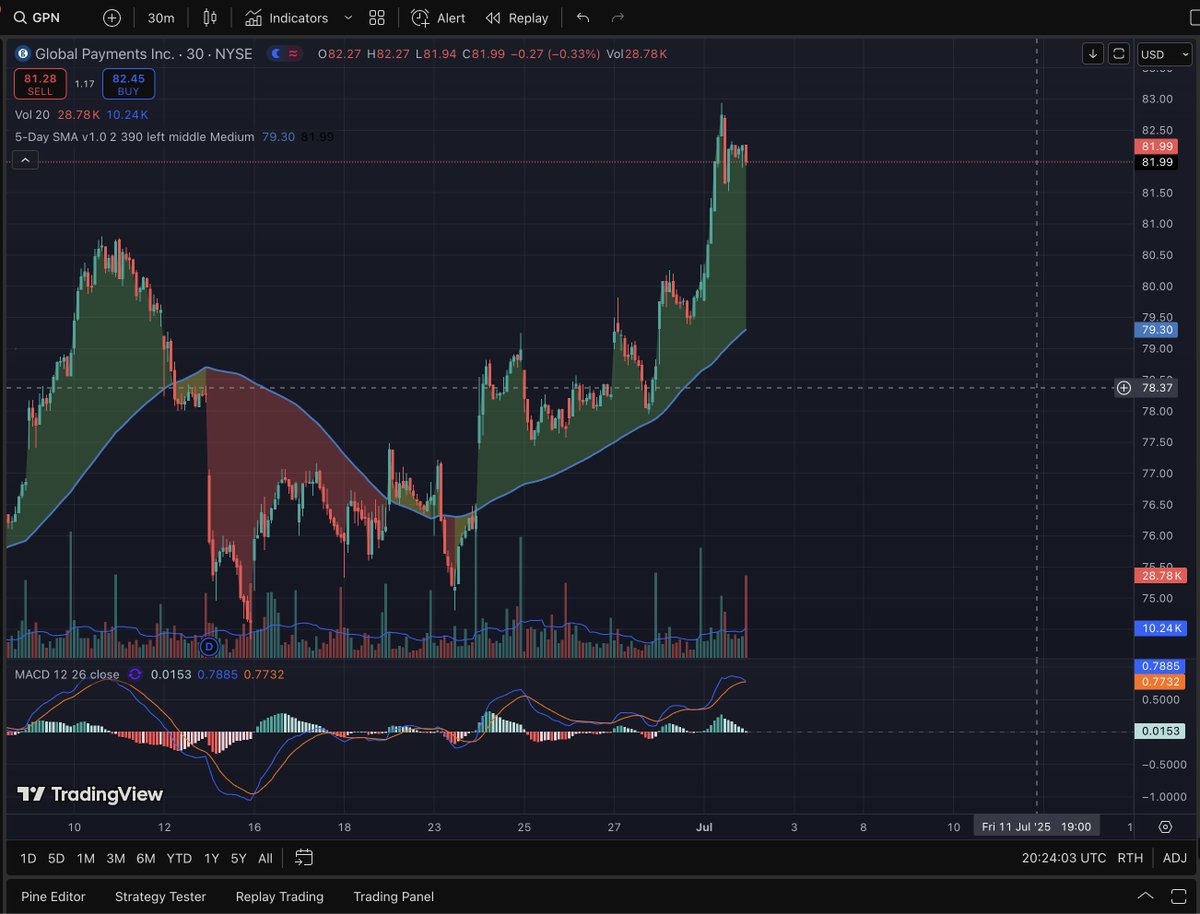The height and width of the screenshot is (914, 1200).
Task: Click the 28.78K volume axis label
Action: click(x=1160, y=576)
